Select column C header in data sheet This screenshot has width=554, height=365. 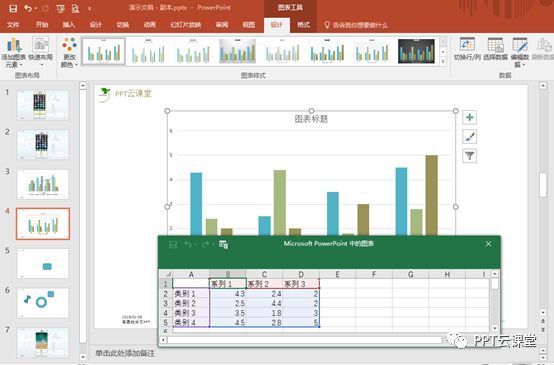264,275
